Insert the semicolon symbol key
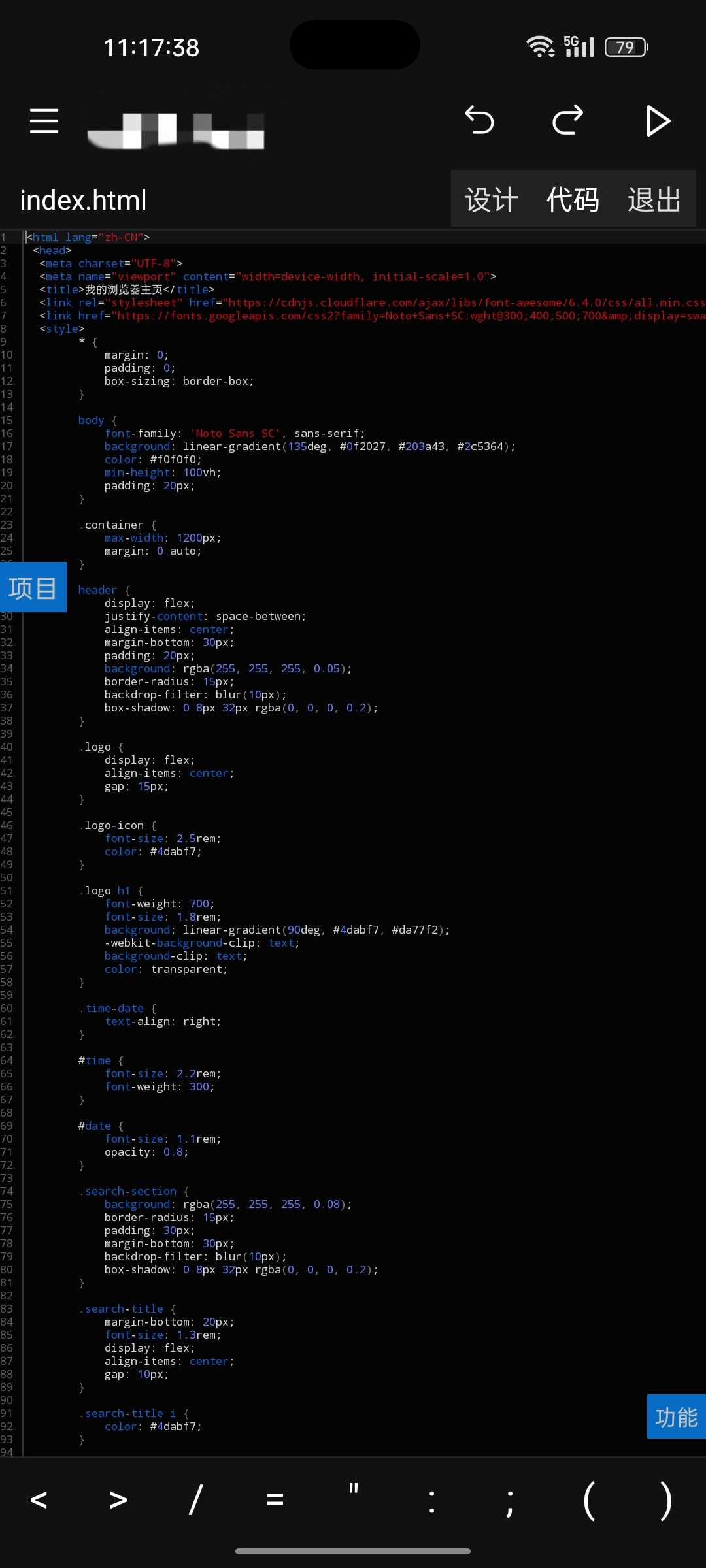The width and height of the screenshot is (706, 1568). [x=510, y=1500]
